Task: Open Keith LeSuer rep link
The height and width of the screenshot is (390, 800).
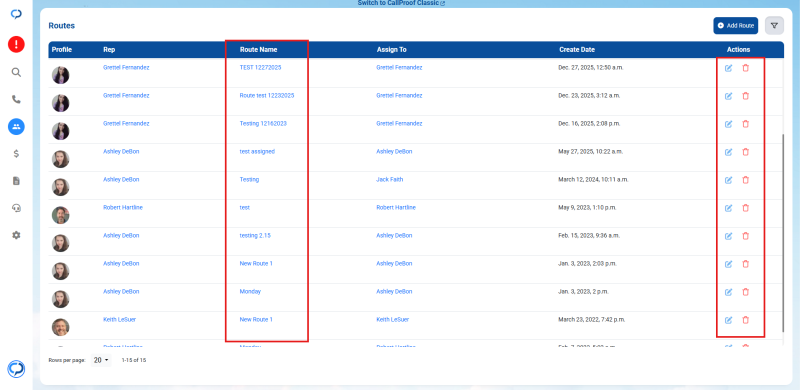Action: click(x=119, y=320)
